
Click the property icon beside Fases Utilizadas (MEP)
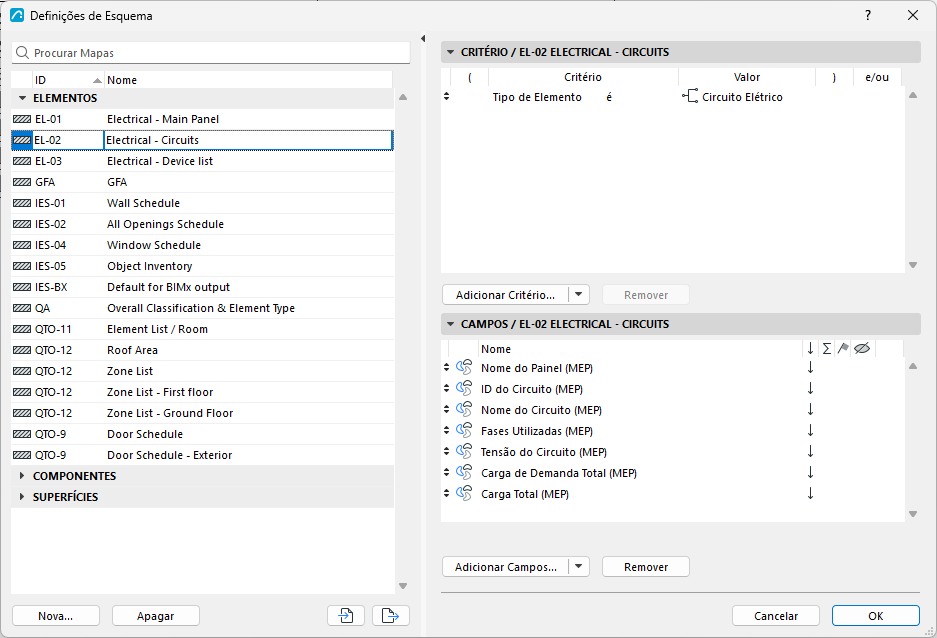(464, 430)
